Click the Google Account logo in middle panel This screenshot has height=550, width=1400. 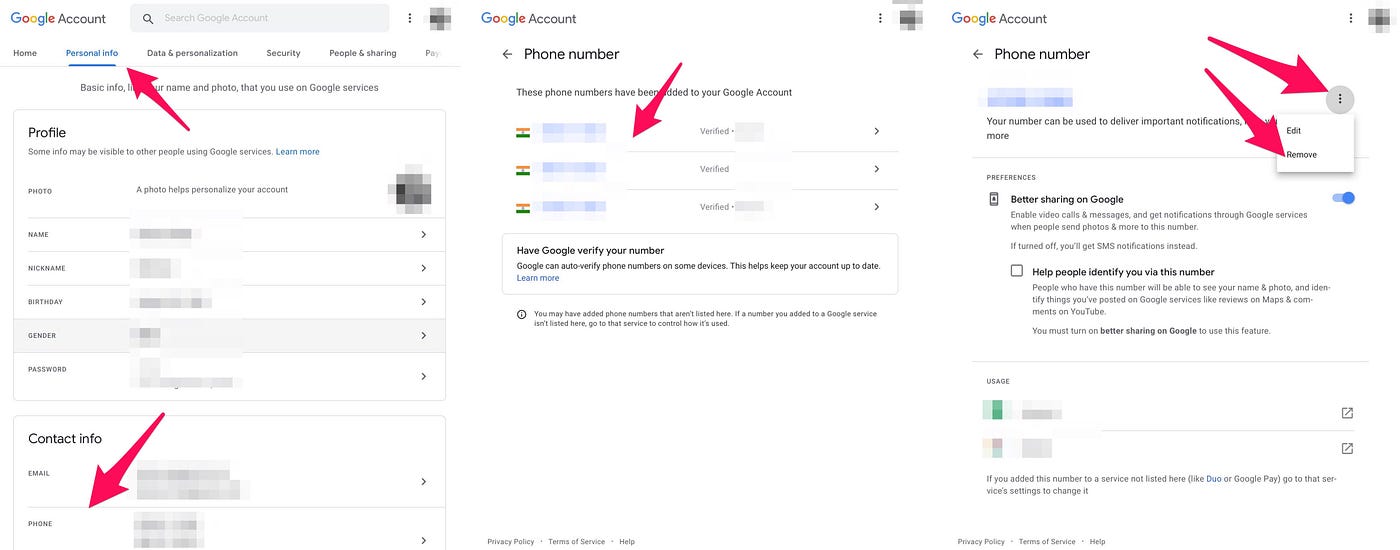pyautogui.click(x=528, y=18)
